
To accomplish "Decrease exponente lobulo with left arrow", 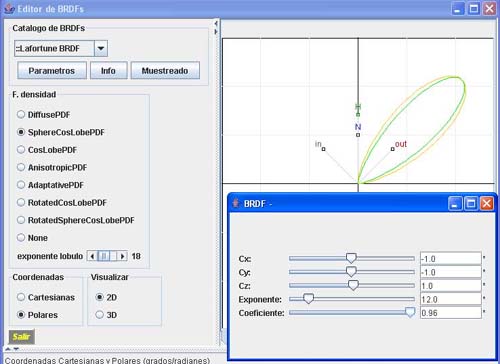I will pyautogui.click(x=92, y=256).
